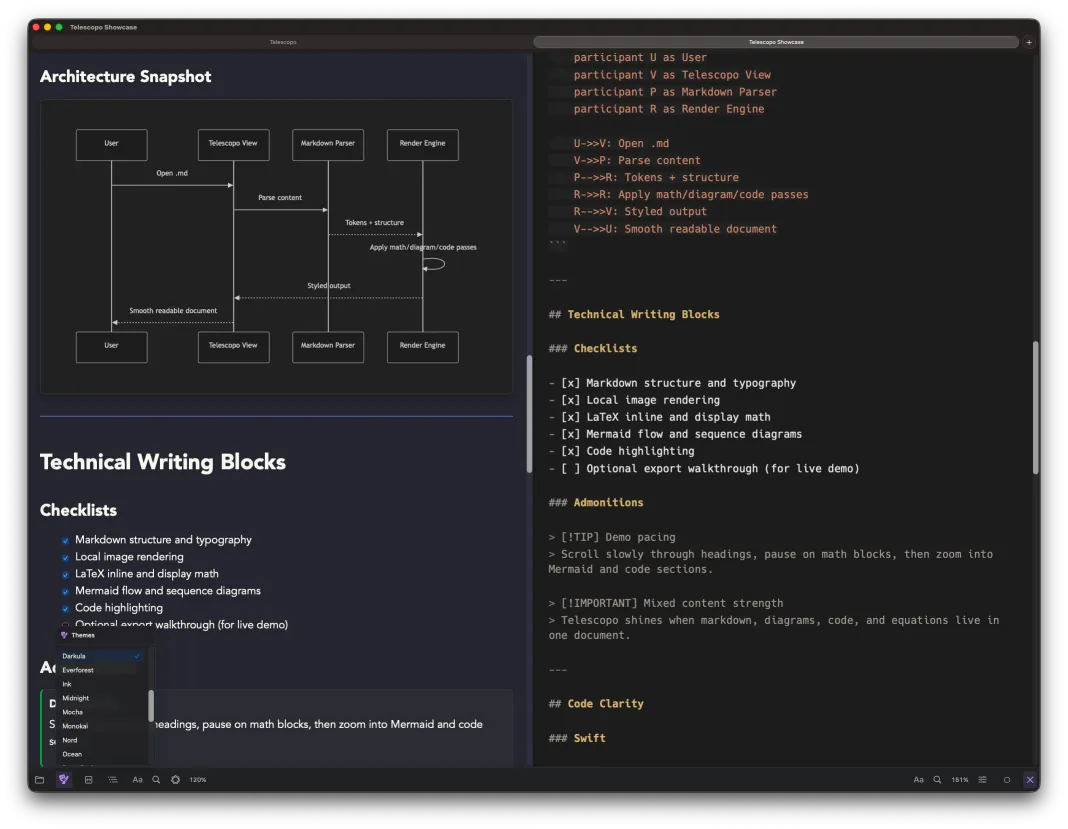Open the file browser folder icon
The height and width of the screenshot is (829, 1068).
point(40,779)
